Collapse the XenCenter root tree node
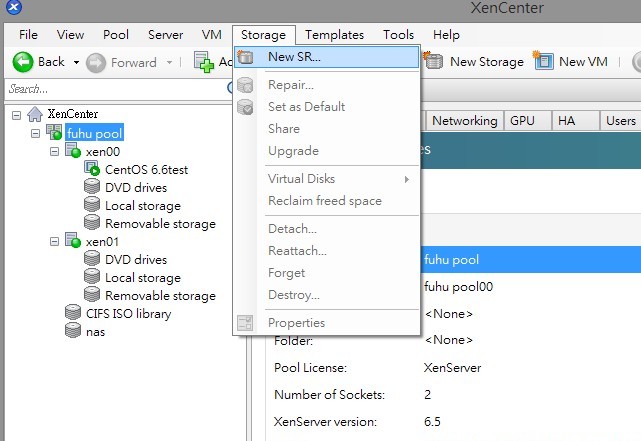641x441 pixels. pos(16,115)
